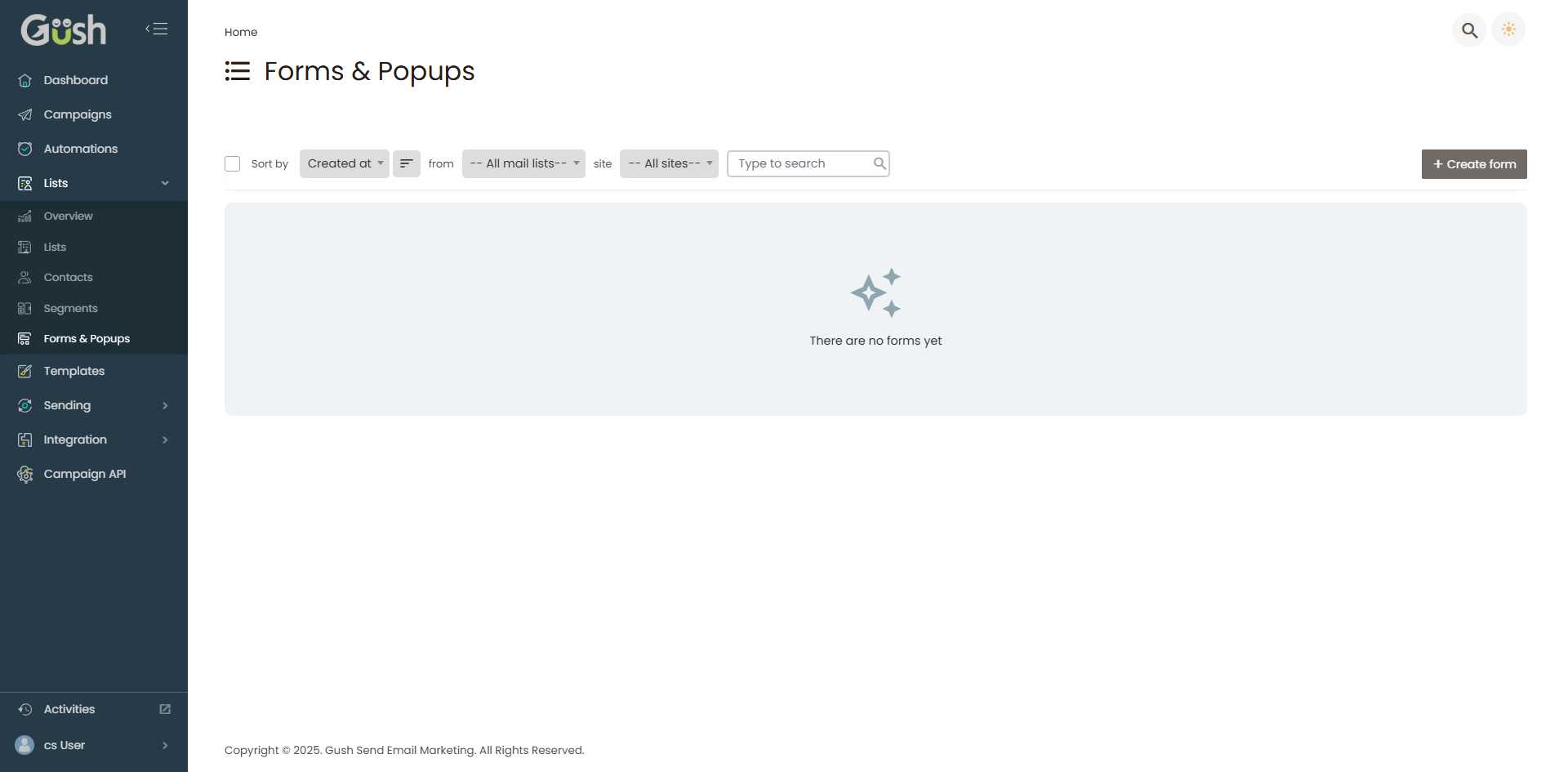The image size is (1568, 772).
Task: Click the Gush logo
Action: [x=63, y=29]
